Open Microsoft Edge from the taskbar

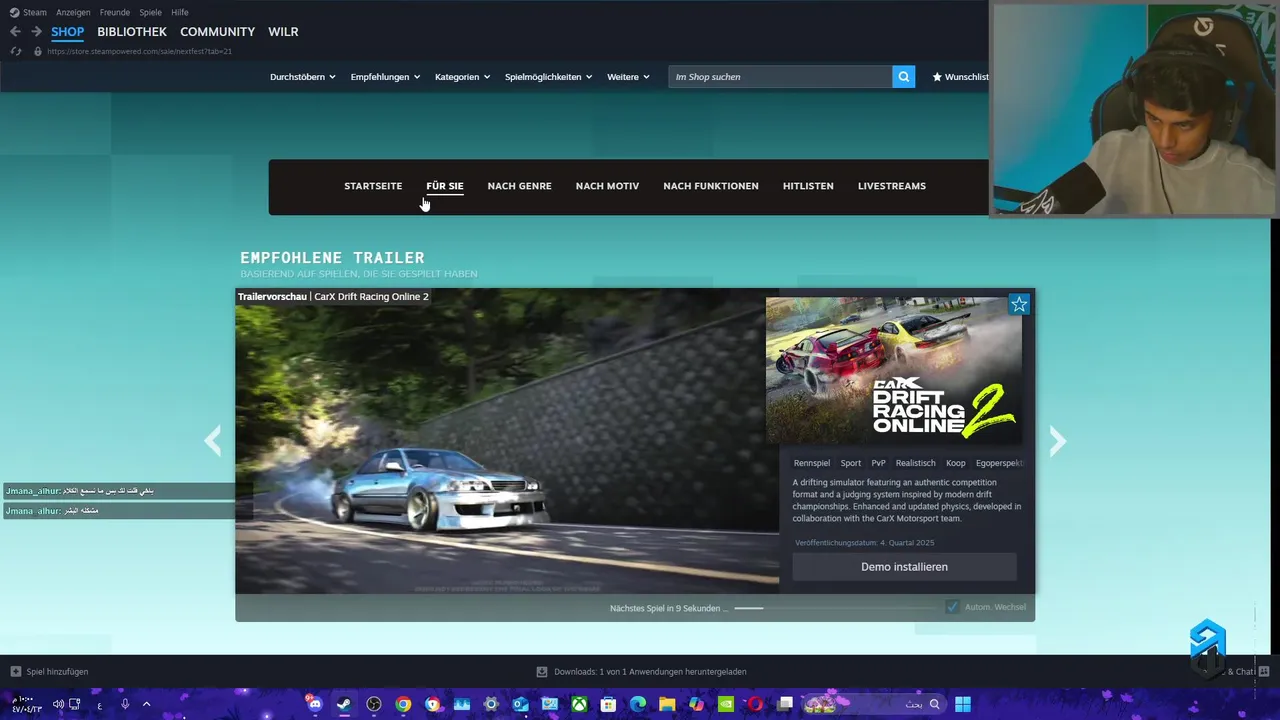638,704
